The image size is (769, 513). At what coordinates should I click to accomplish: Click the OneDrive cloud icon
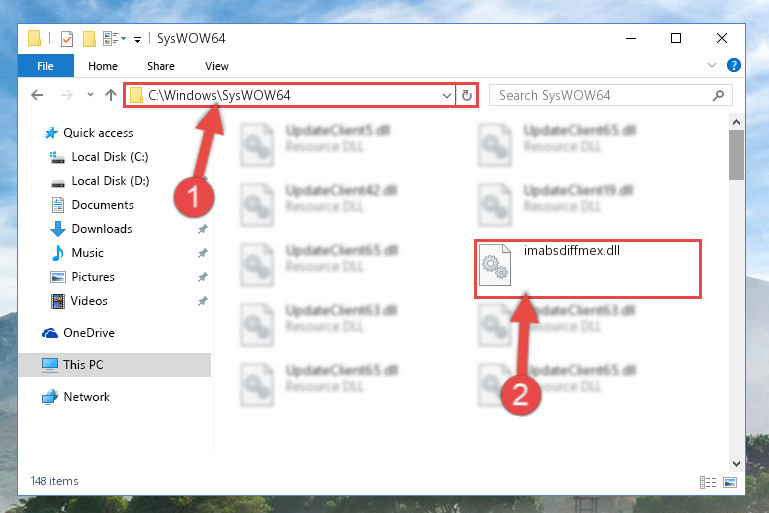50,333
